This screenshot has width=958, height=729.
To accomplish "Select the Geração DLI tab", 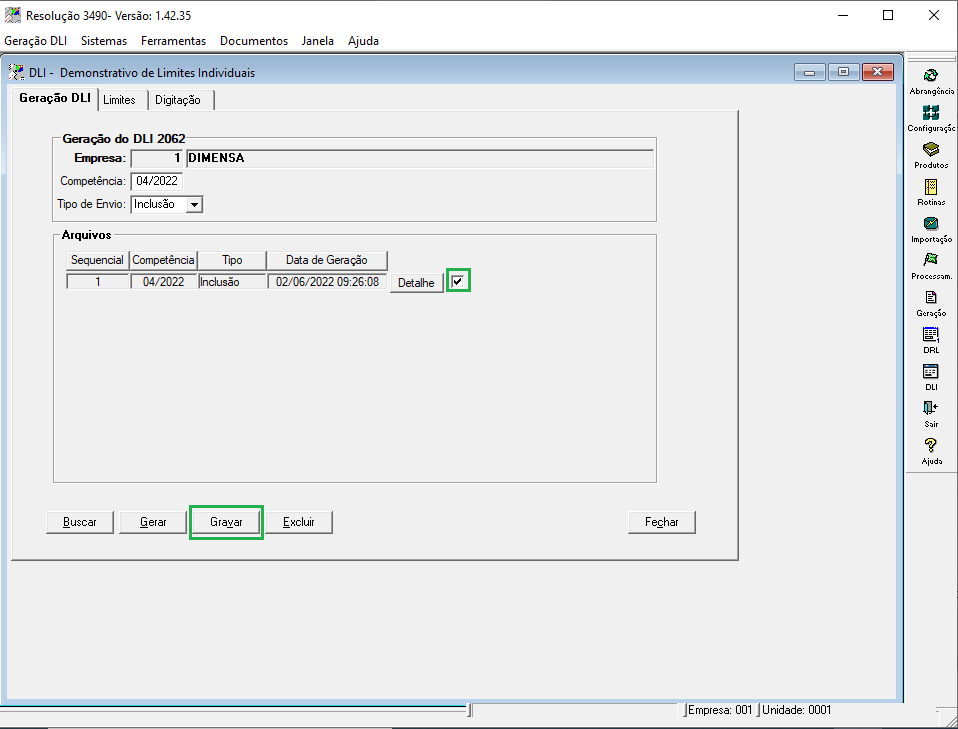I will (x=55, y=98).
